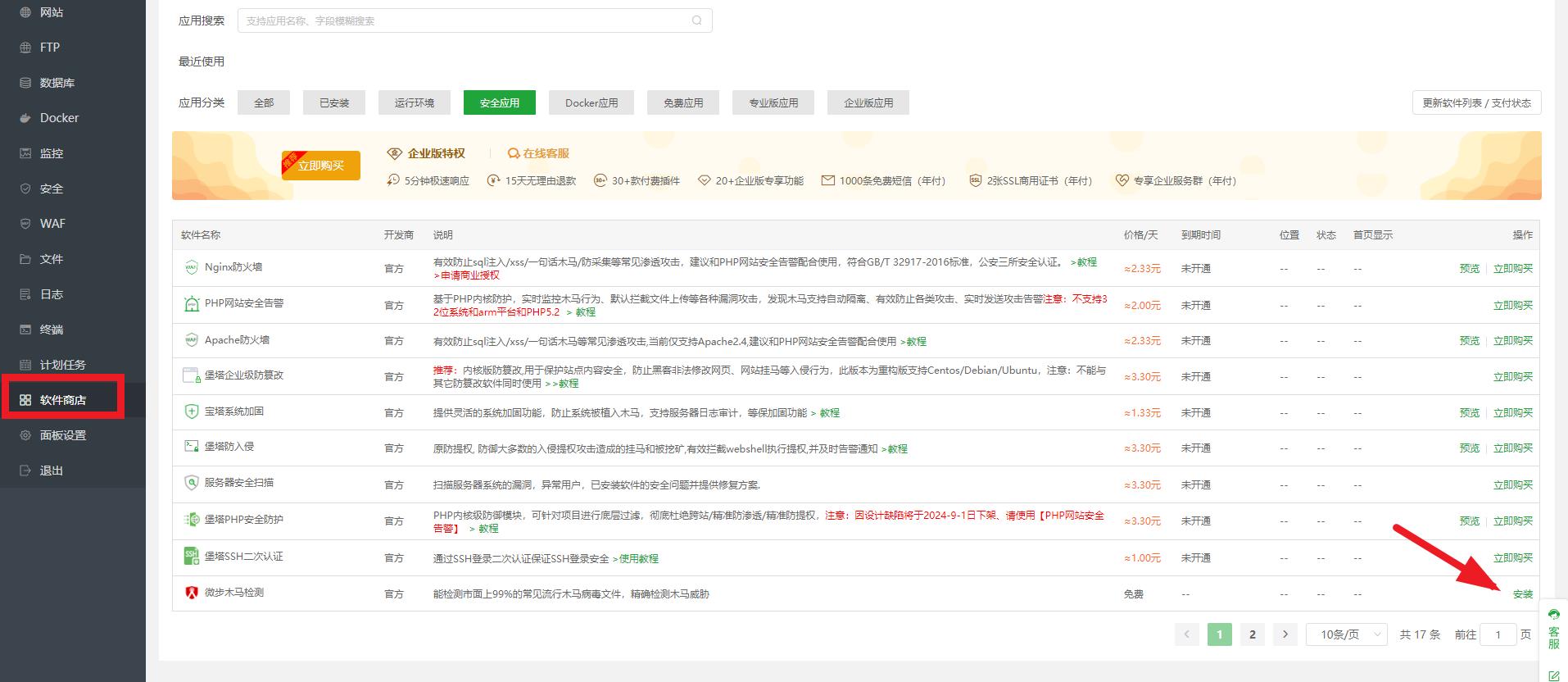The image size is (1568, 682).
Task: Select pagination page 2
Action: coord(1252,634)
